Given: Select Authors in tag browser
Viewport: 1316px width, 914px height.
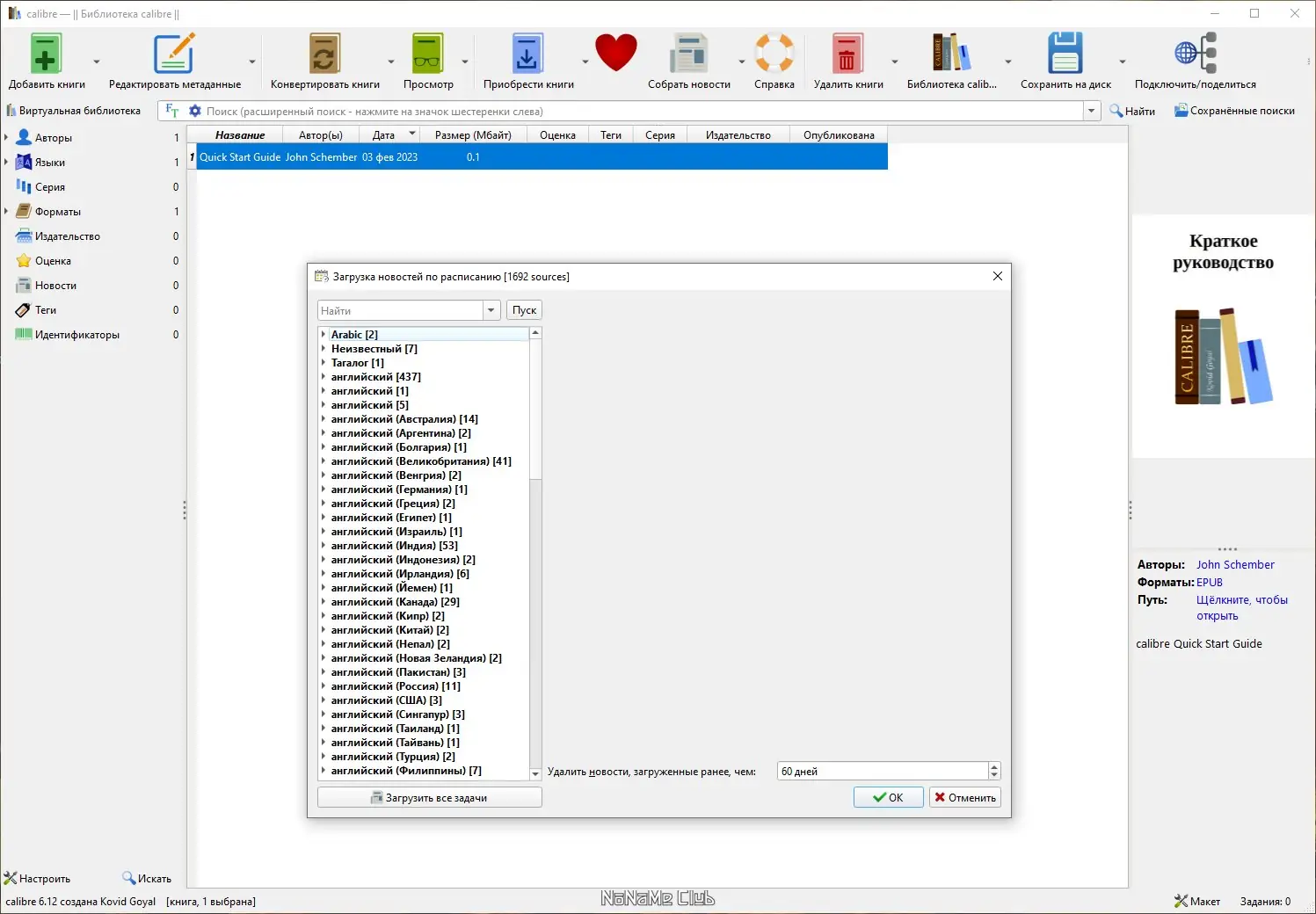Looking at the screenshot, I should (x=54, y=138).
